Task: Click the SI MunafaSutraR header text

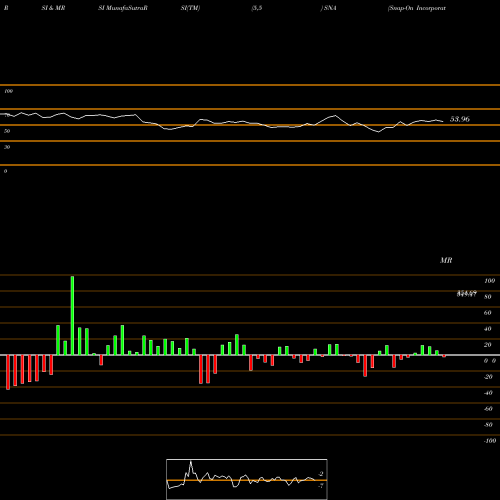Action: click(123, 8)
